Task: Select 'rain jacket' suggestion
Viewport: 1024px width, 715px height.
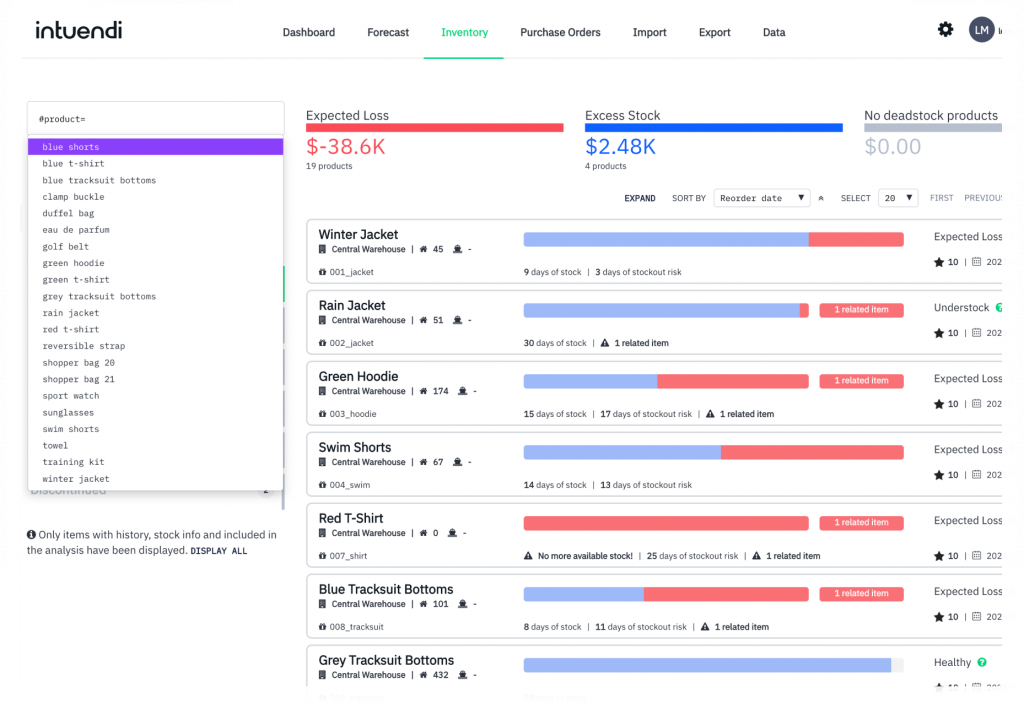Action: [x=155, y=313]
